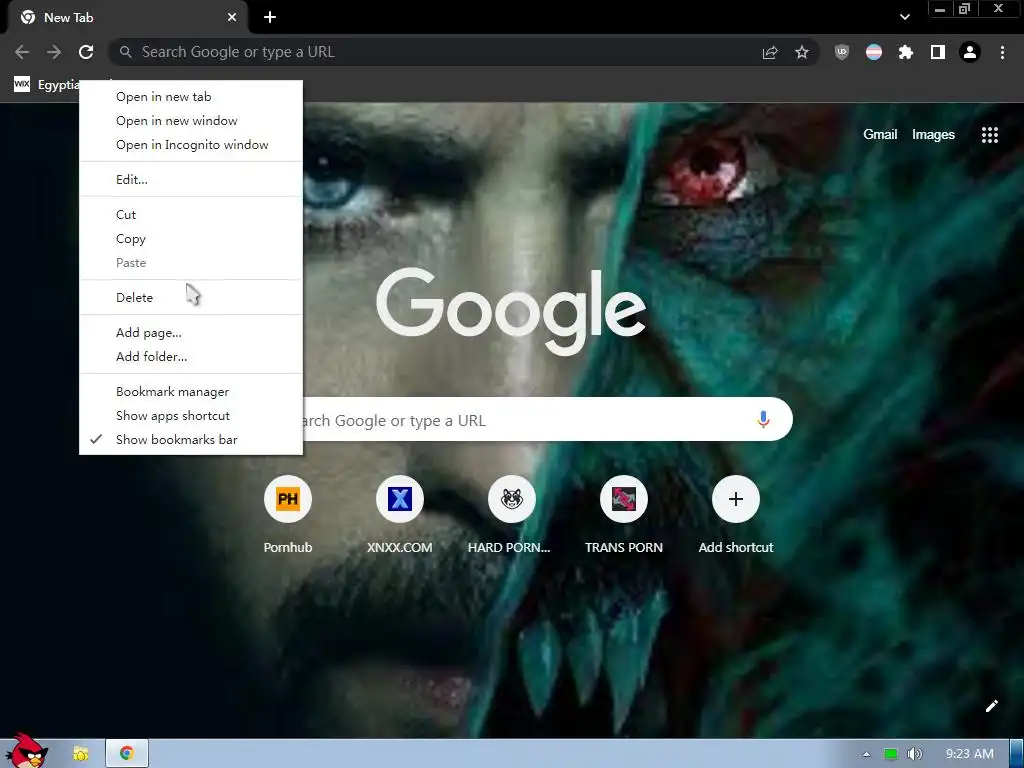The width and height of the screenshot is (1024, 768).
Task: Bookmark this tab with the star icon
Action: point(802,52)
